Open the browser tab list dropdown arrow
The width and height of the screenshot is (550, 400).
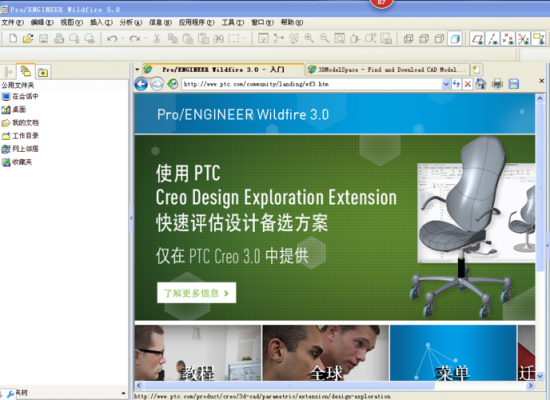coord(137,69)
